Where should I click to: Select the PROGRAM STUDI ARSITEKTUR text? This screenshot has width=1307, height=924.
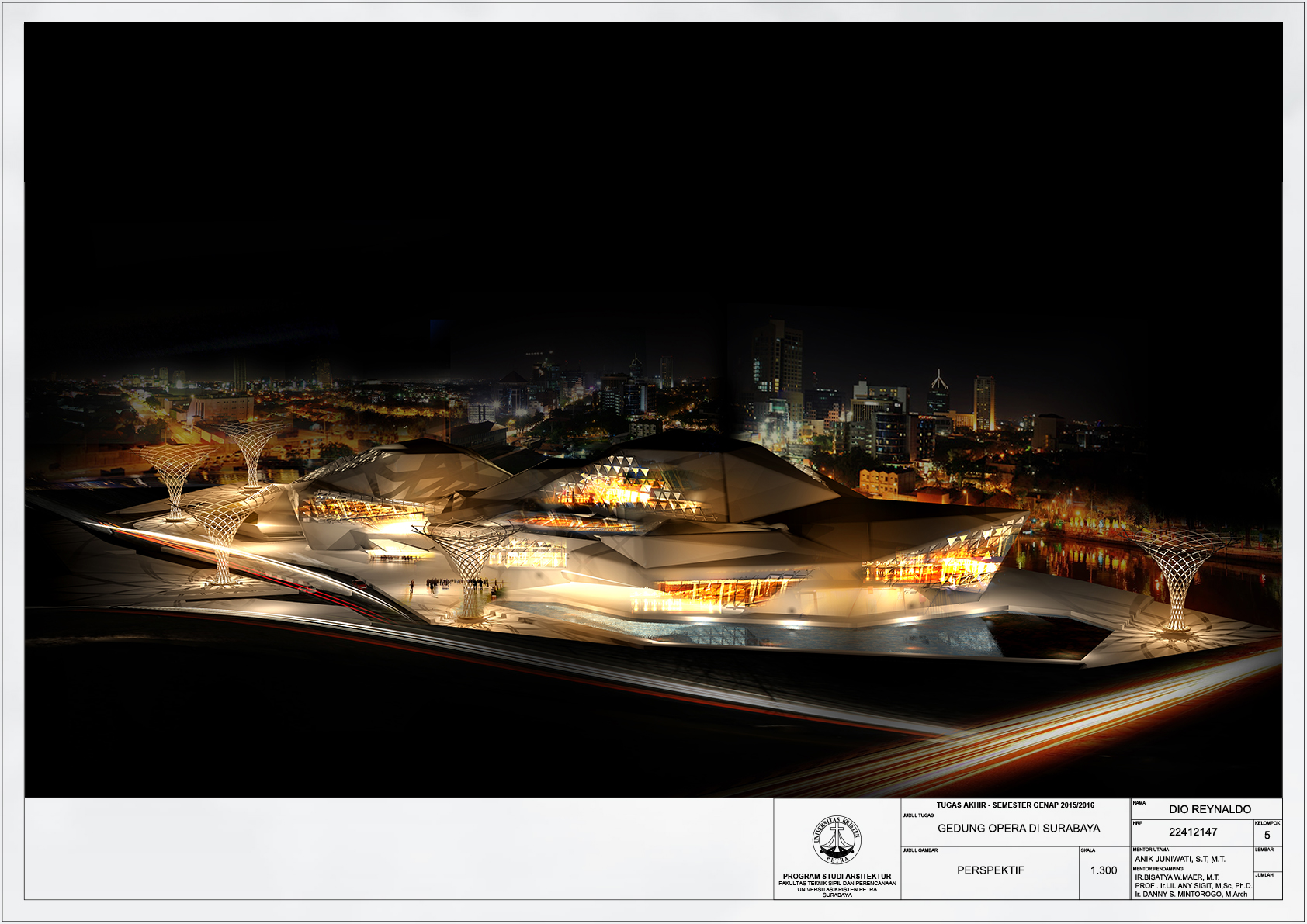click(837, 876)
